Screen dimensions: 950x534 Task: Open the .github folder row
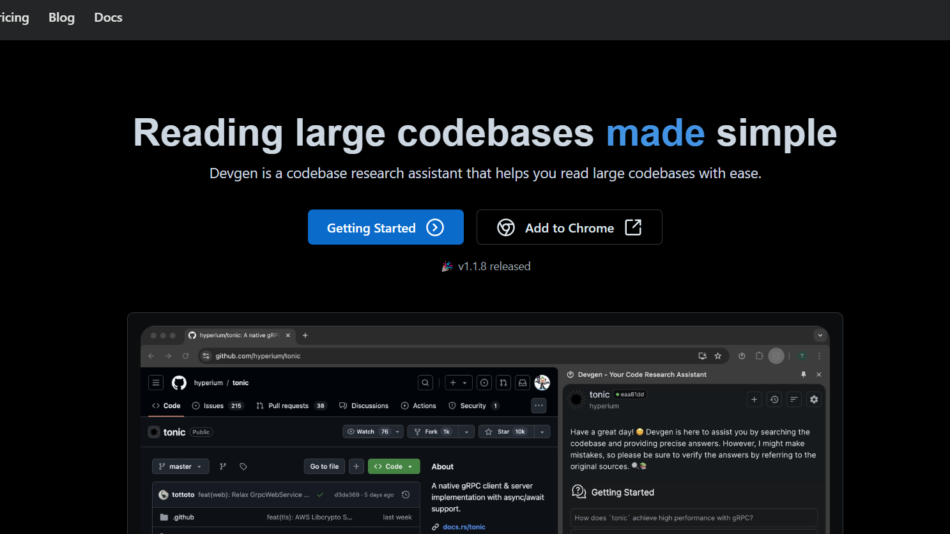click(285, 517)
